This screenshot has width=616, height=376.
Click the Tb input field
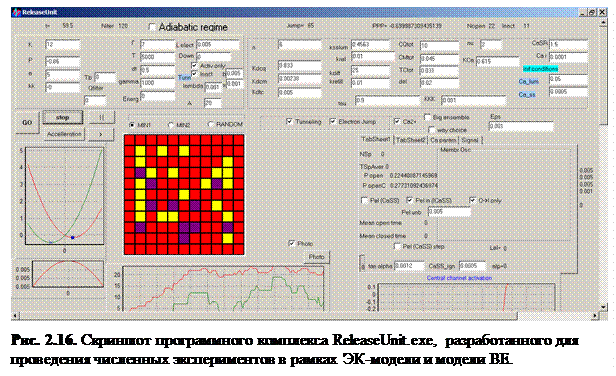105,77
